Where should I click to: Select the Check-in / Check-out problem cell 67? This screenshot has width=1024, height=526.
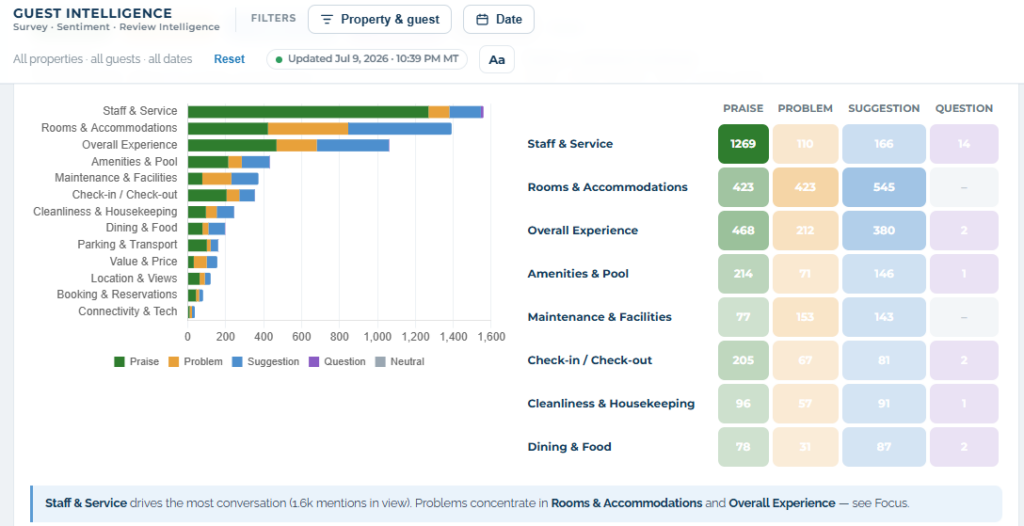[x=805, y=361]
